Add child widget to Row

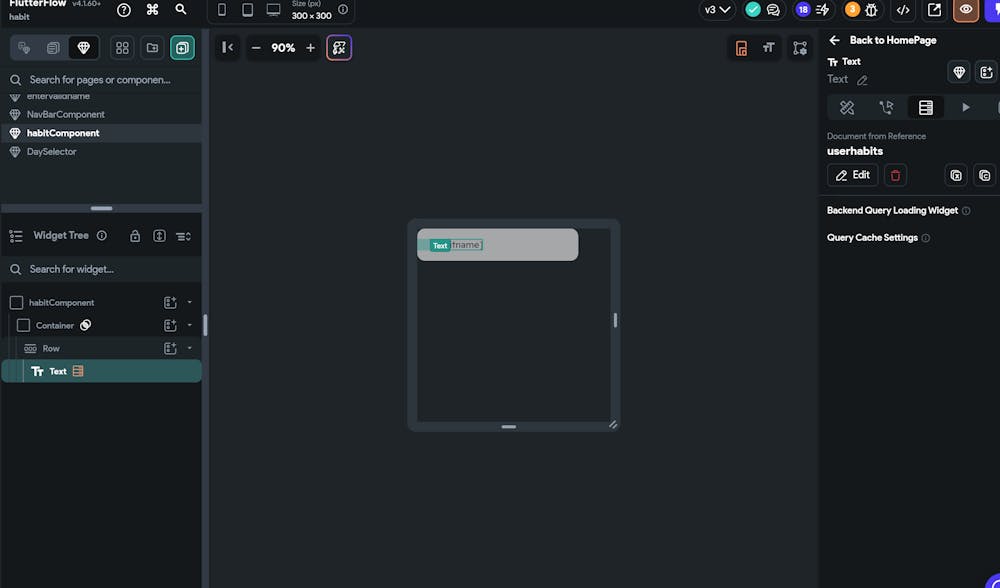[x=170, y=349]
